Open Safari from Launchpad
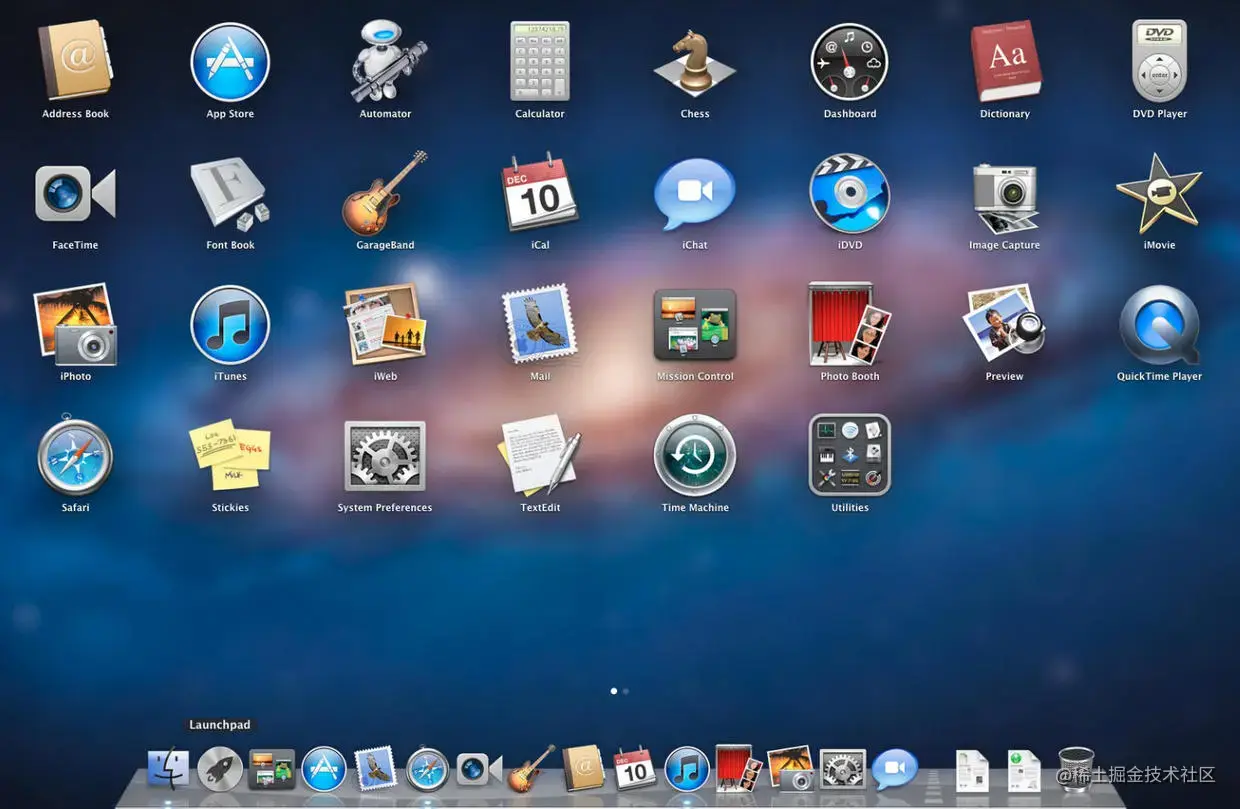 pos(75,456)
